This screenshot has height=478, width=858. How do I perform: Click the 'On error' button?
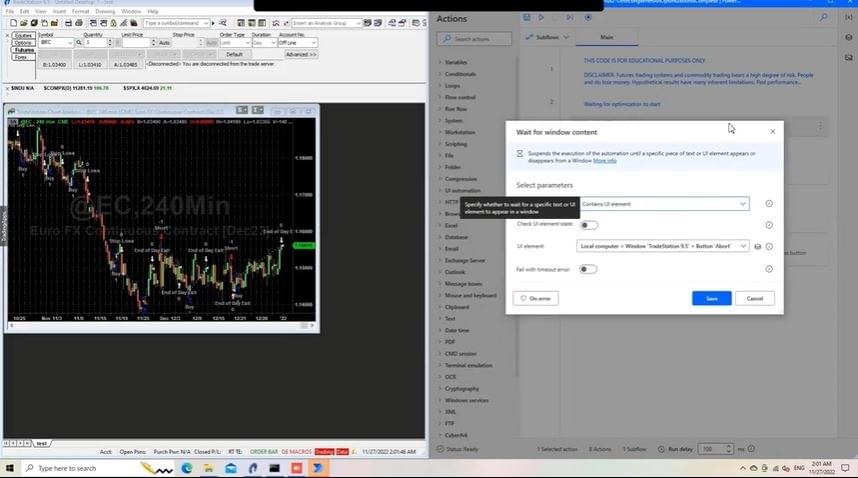coord(535,298)
